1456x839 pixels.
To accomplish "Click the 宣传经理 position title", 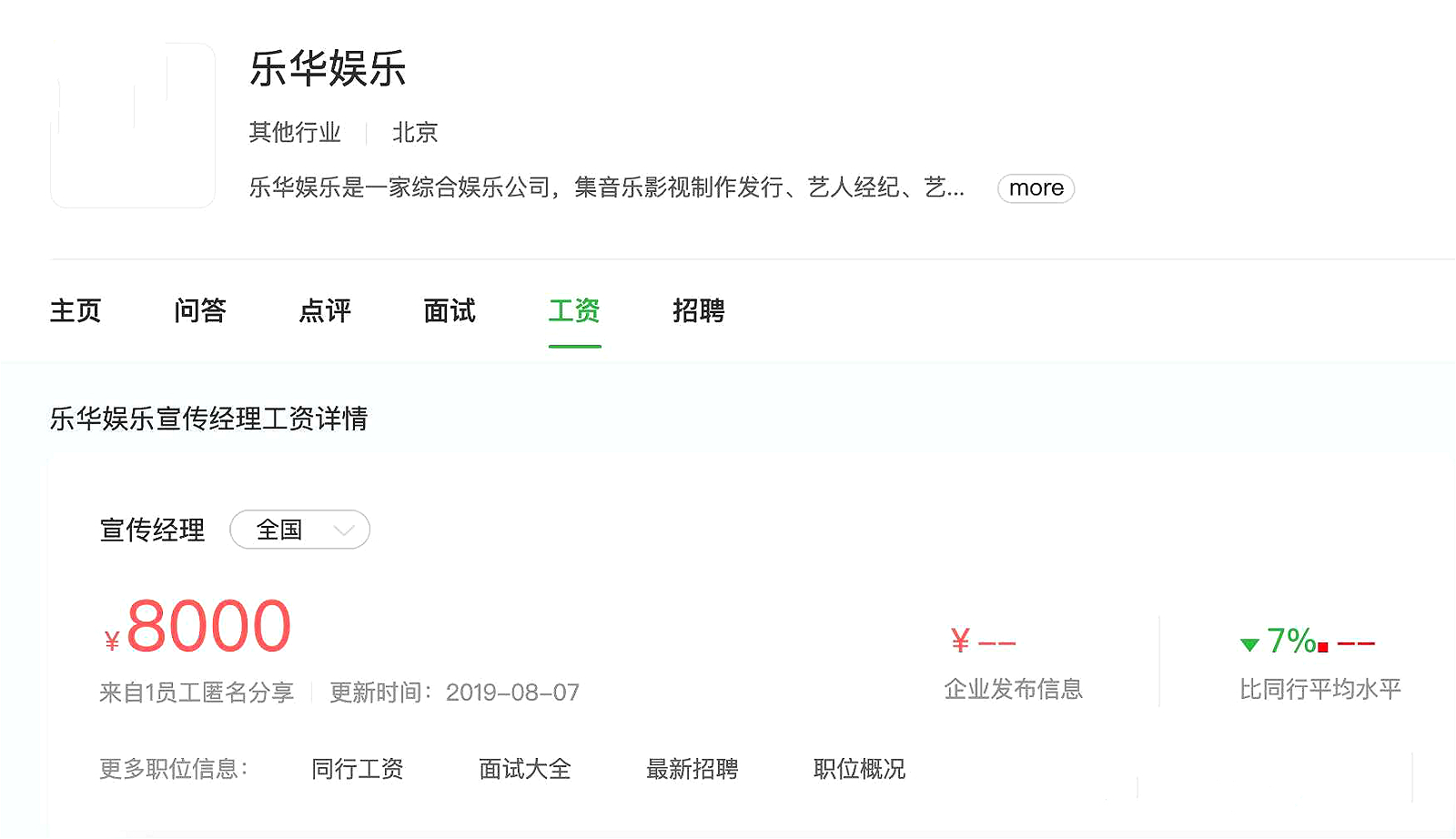I will click(x=152, y=530).
